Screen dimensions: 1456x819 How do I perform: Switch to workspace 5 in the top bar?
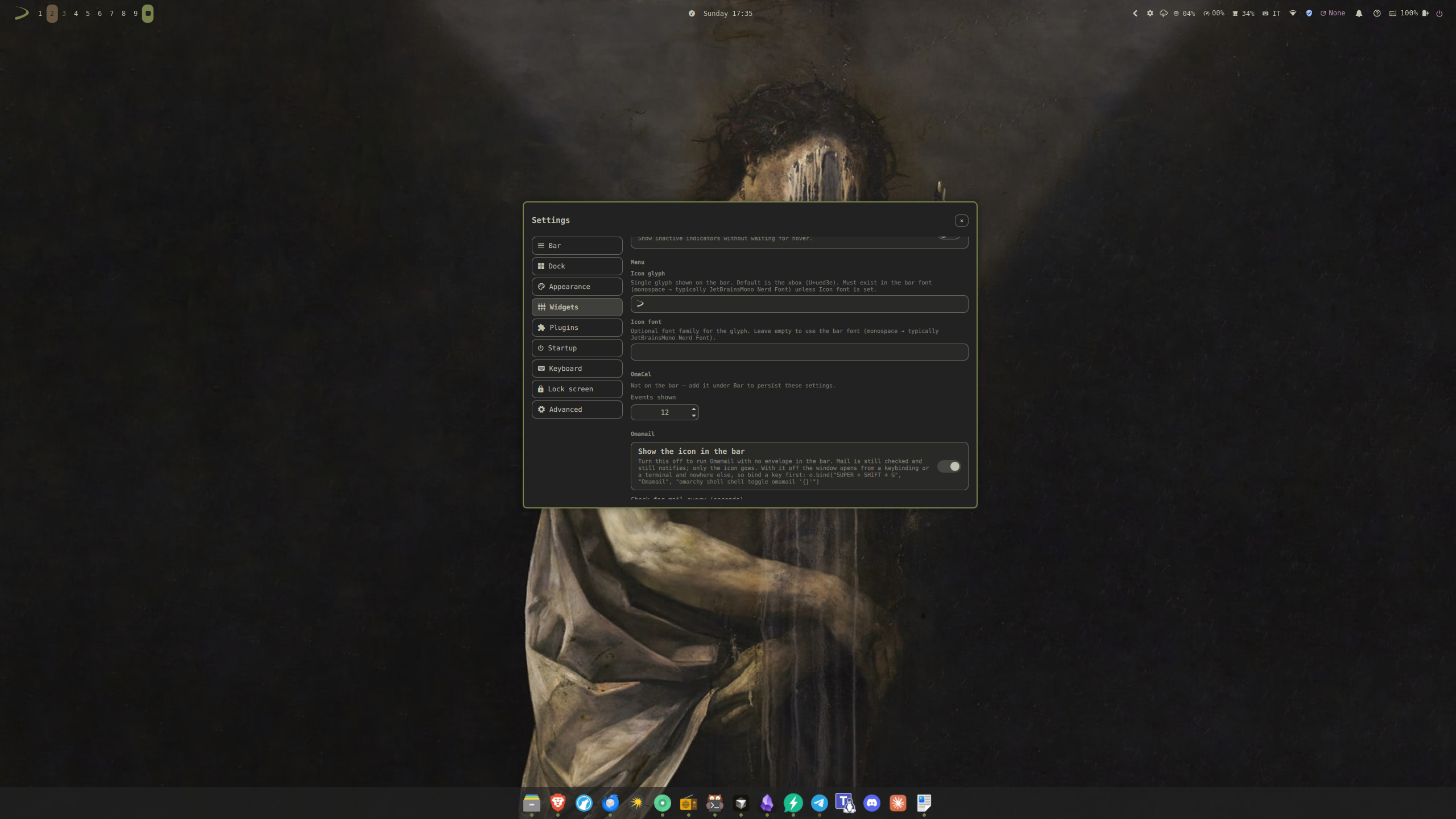coord(88,13)
